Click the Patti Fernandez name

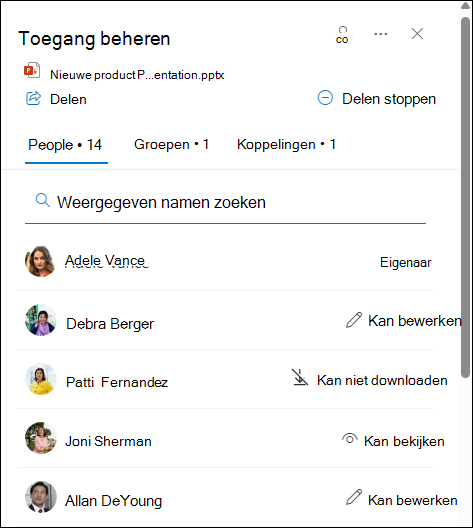[x=117, y=382]
